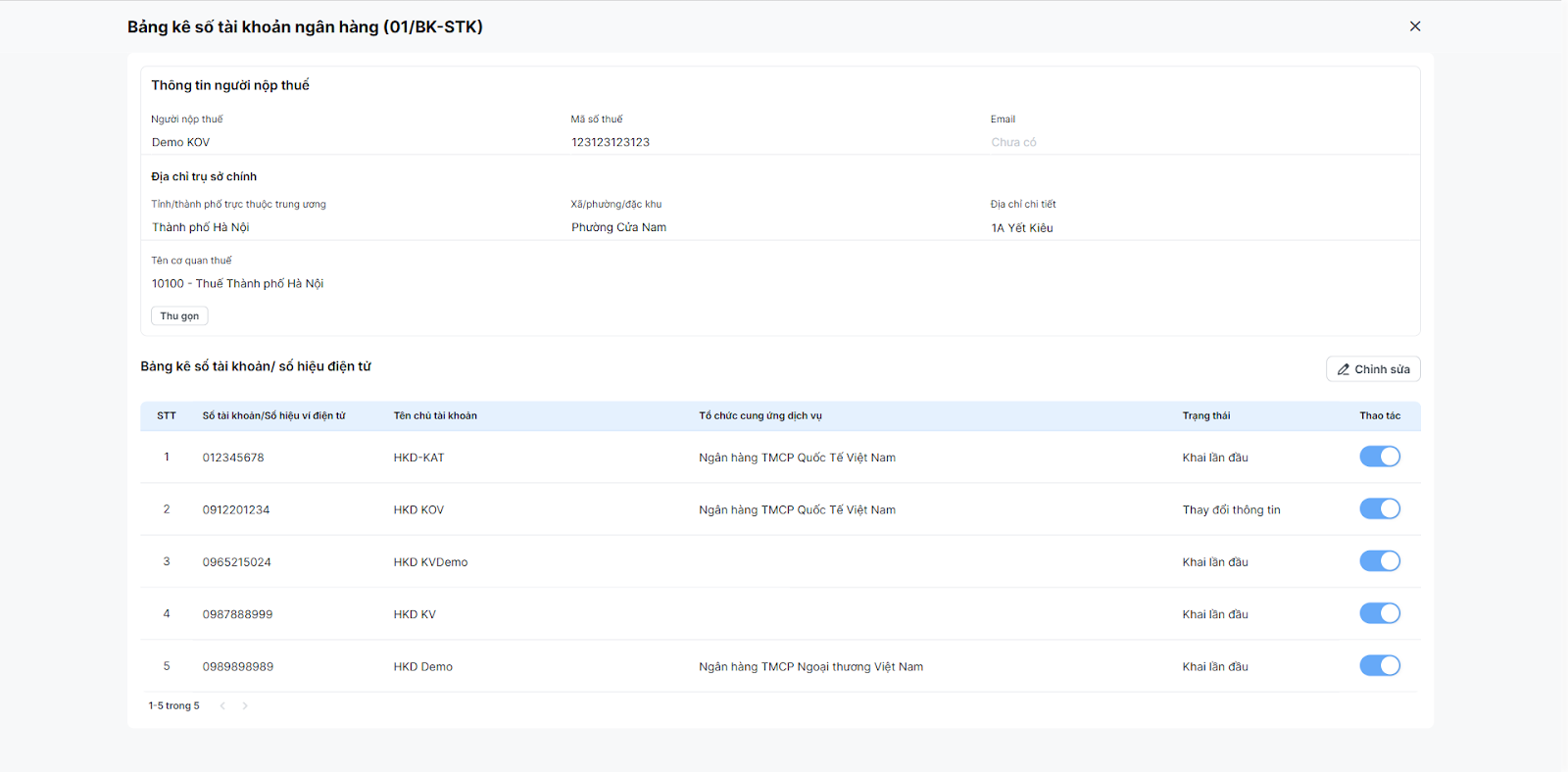Toggle the switch for HKD Demo row
The height and width of the screenshot is (772, 1568).
click(1380, 665)
